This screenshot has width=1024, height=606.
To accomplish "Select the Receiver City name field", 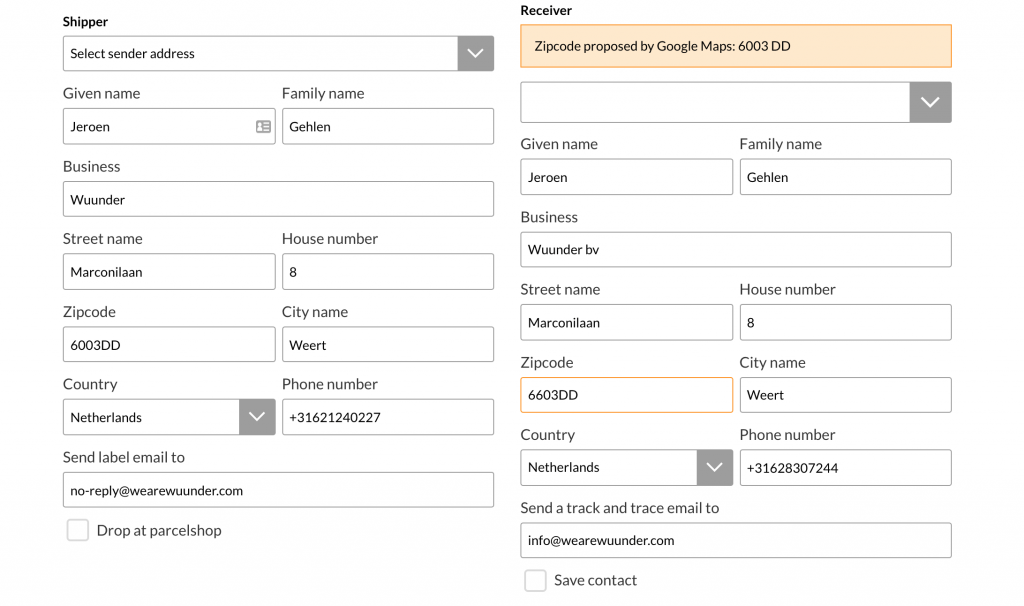I will click(x=846, y=395).
